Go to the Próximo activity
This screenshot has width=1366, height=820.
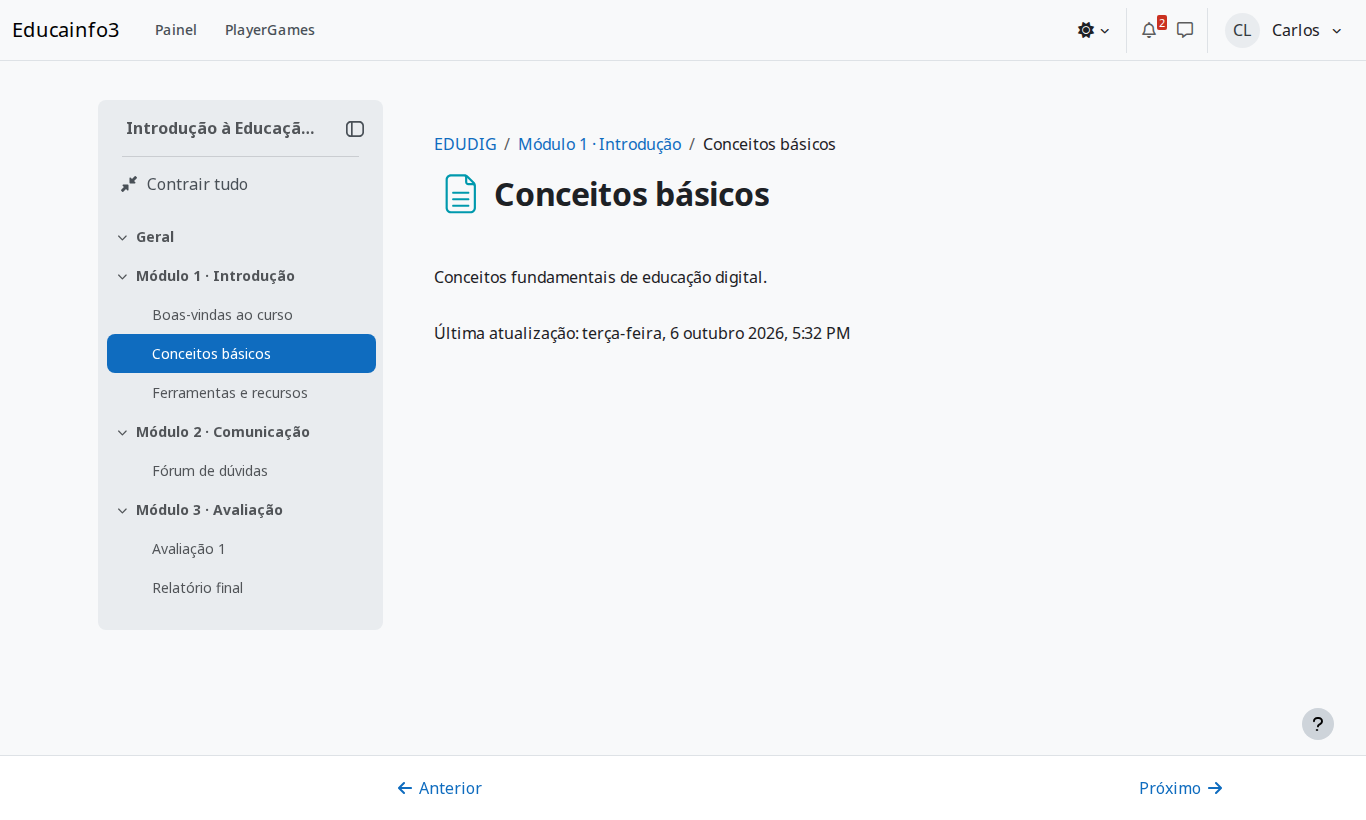pos(1181,788)
